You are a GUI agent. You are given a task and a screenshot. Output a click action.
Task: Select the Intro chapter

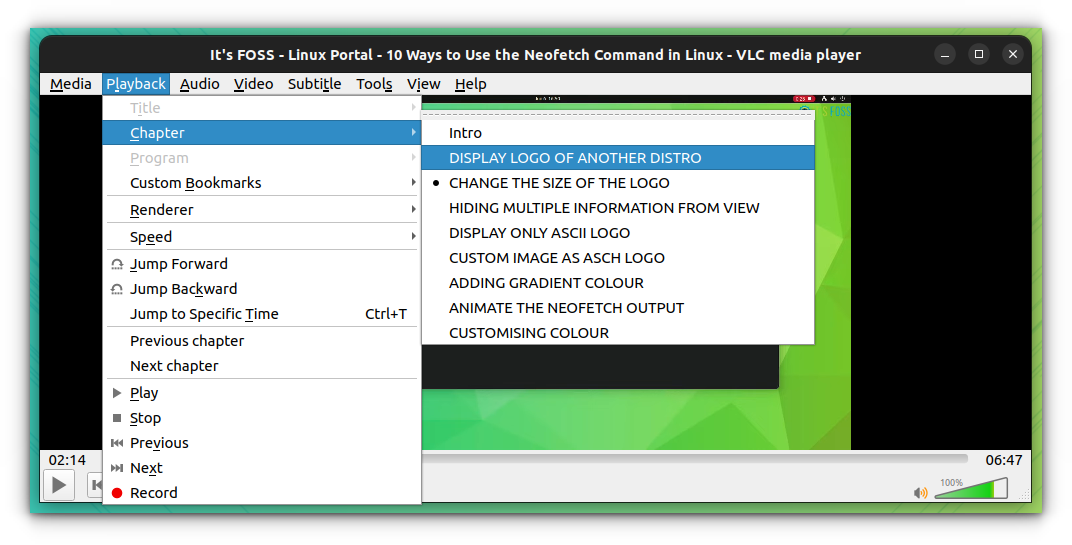[x=465, y=133]
